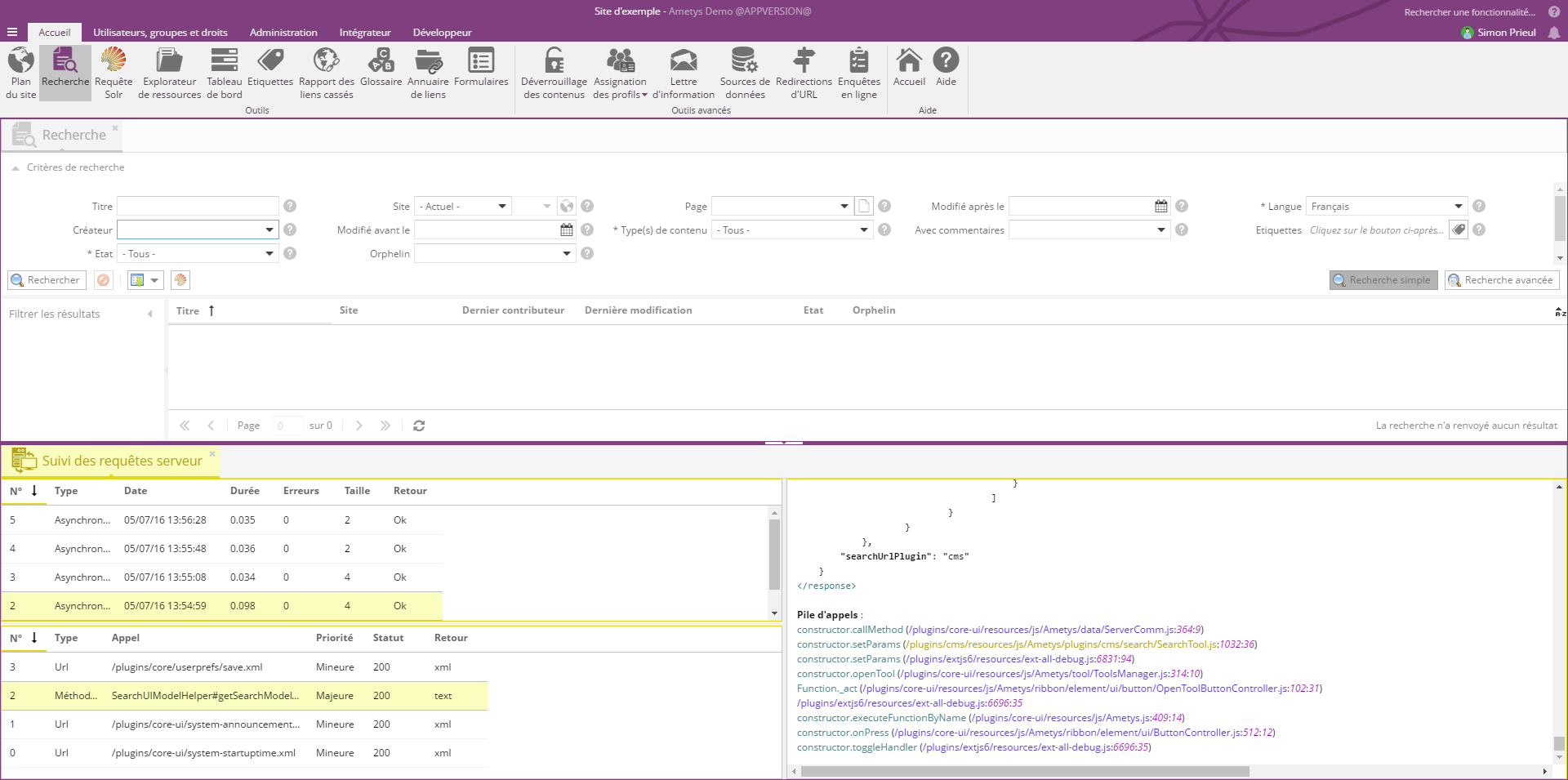Expand the Etat dropdown
1568x780 pixels.
[269, 254]
